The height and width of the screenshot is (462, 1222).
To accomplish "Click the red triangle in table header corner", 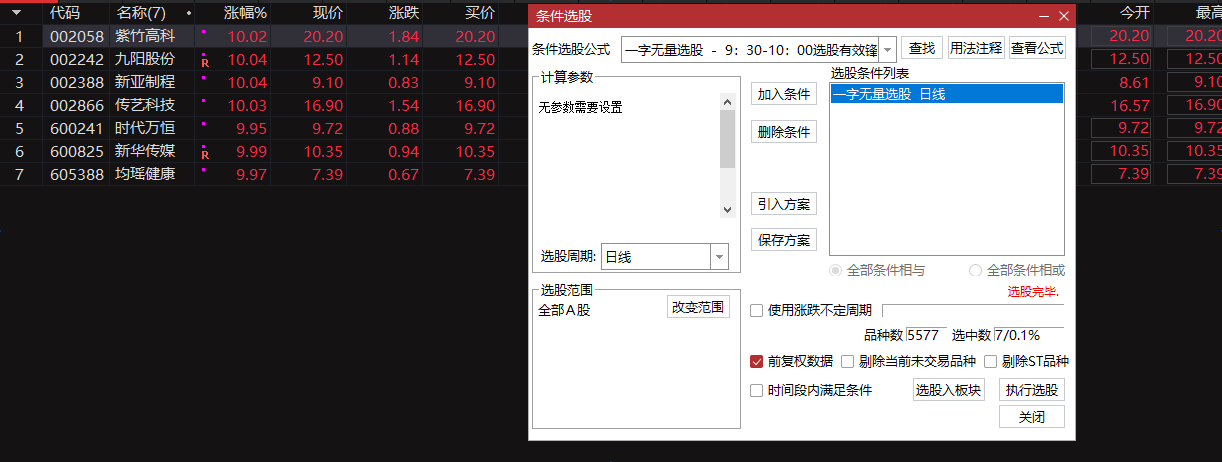I will click(16, 12).
